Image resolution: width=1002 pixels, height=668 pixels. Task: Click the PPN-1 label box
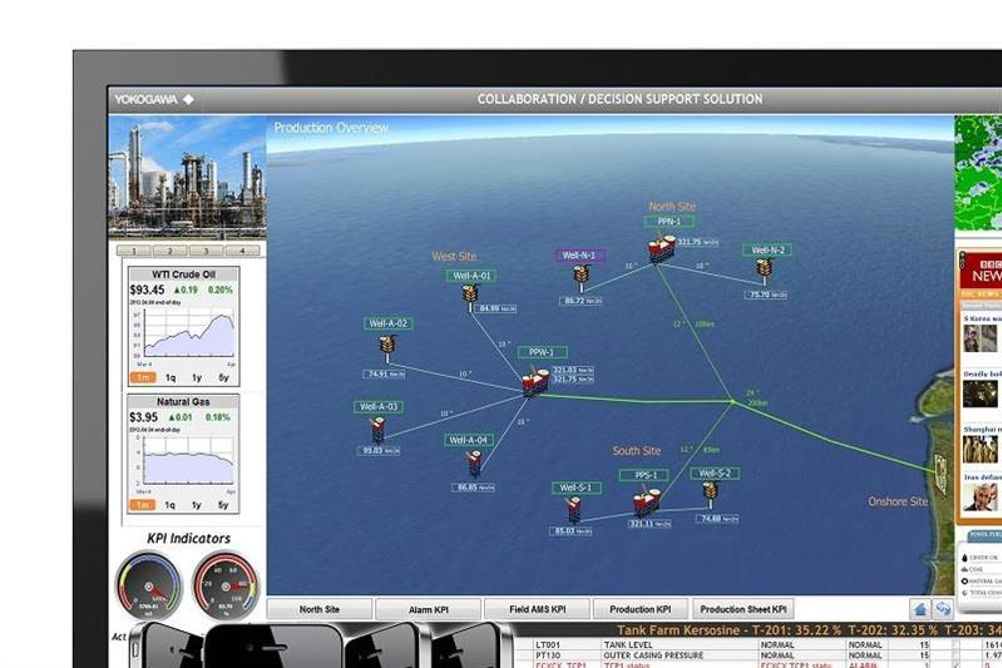point(669,222)
